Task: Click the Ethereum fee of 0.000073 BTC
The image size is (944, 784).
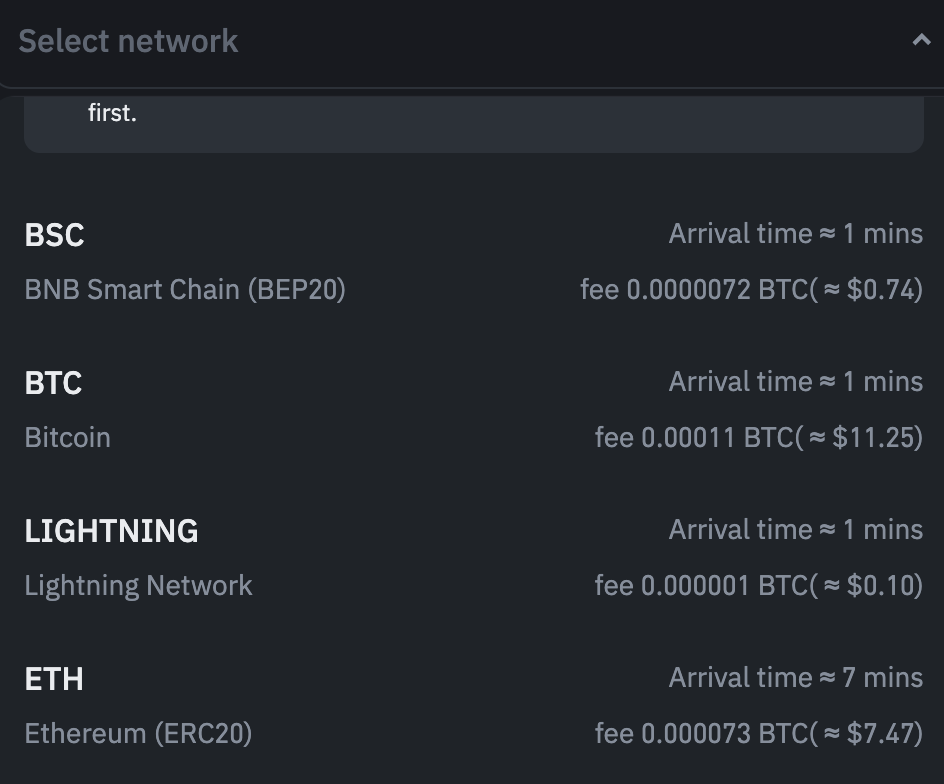Action: point(758,734)
